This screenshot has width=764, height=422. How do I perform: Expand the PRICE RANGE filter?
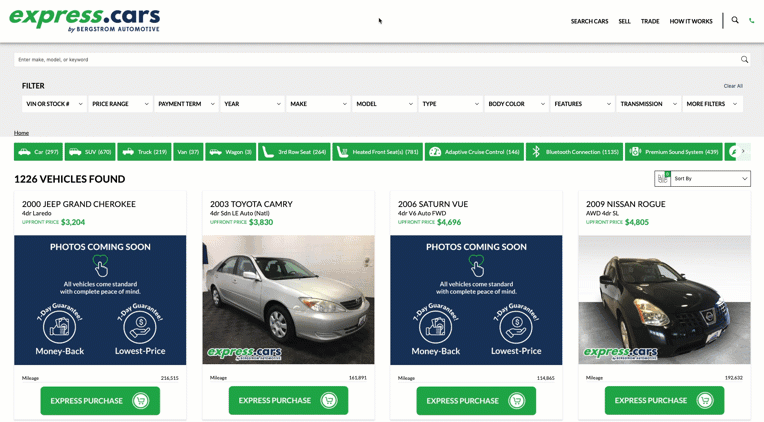(120, 104)
